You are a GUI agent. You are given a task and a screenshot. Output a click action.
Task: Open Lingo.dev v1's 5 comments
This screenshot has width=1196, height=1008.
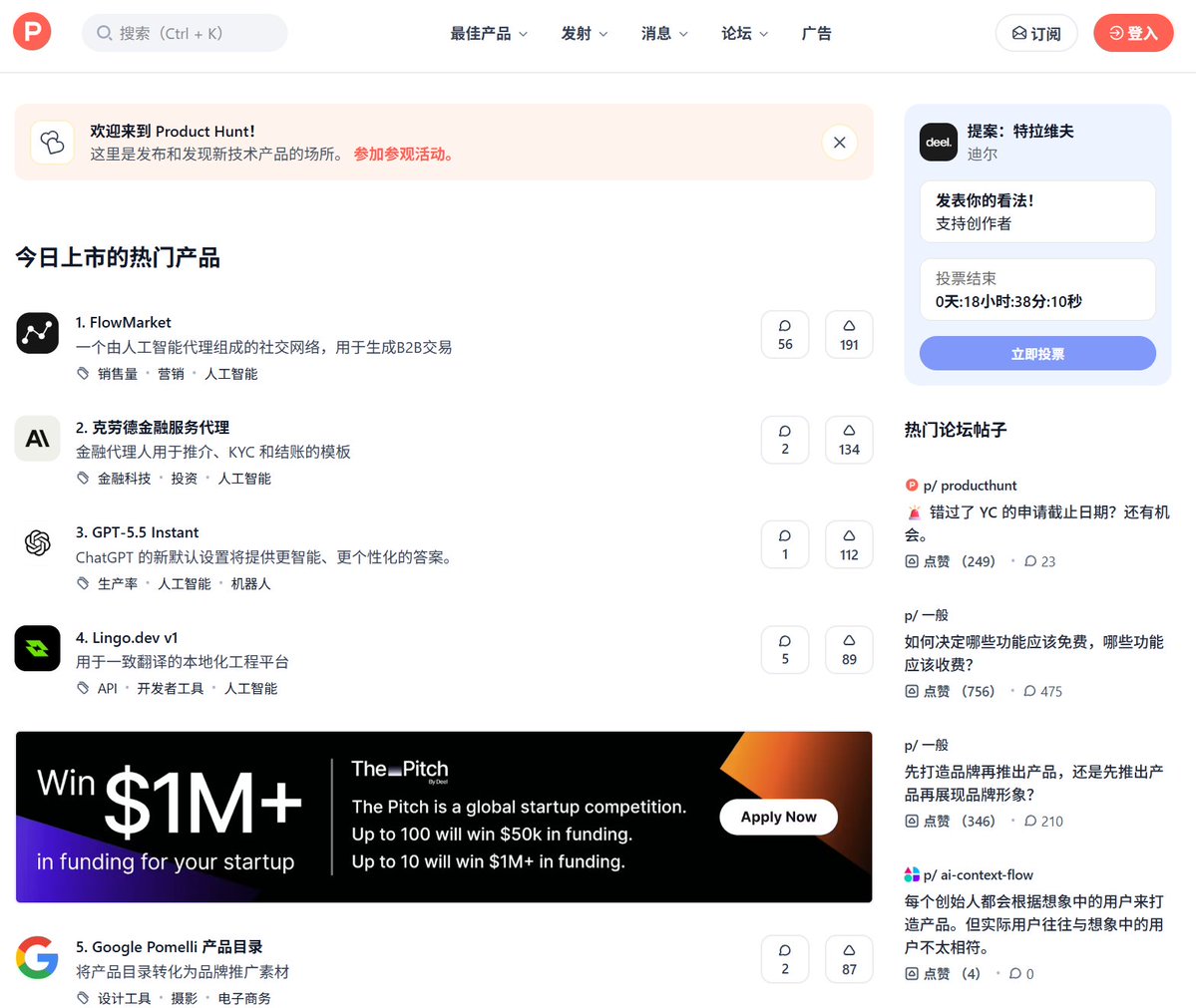785,650
